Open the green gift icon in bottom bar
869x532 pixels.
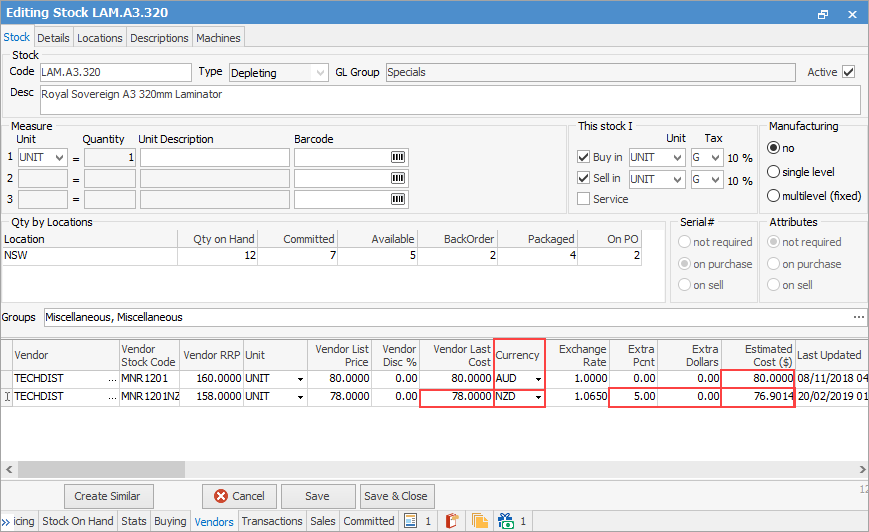tap(506, 521)
